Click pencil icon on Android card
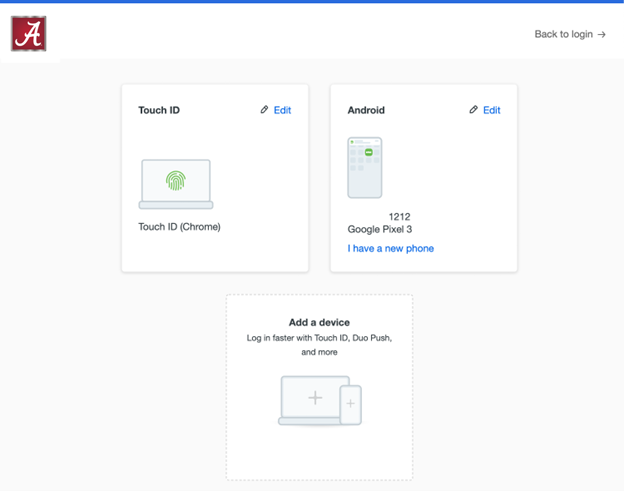This screenshot has height=491, width=624. point(473,109)
